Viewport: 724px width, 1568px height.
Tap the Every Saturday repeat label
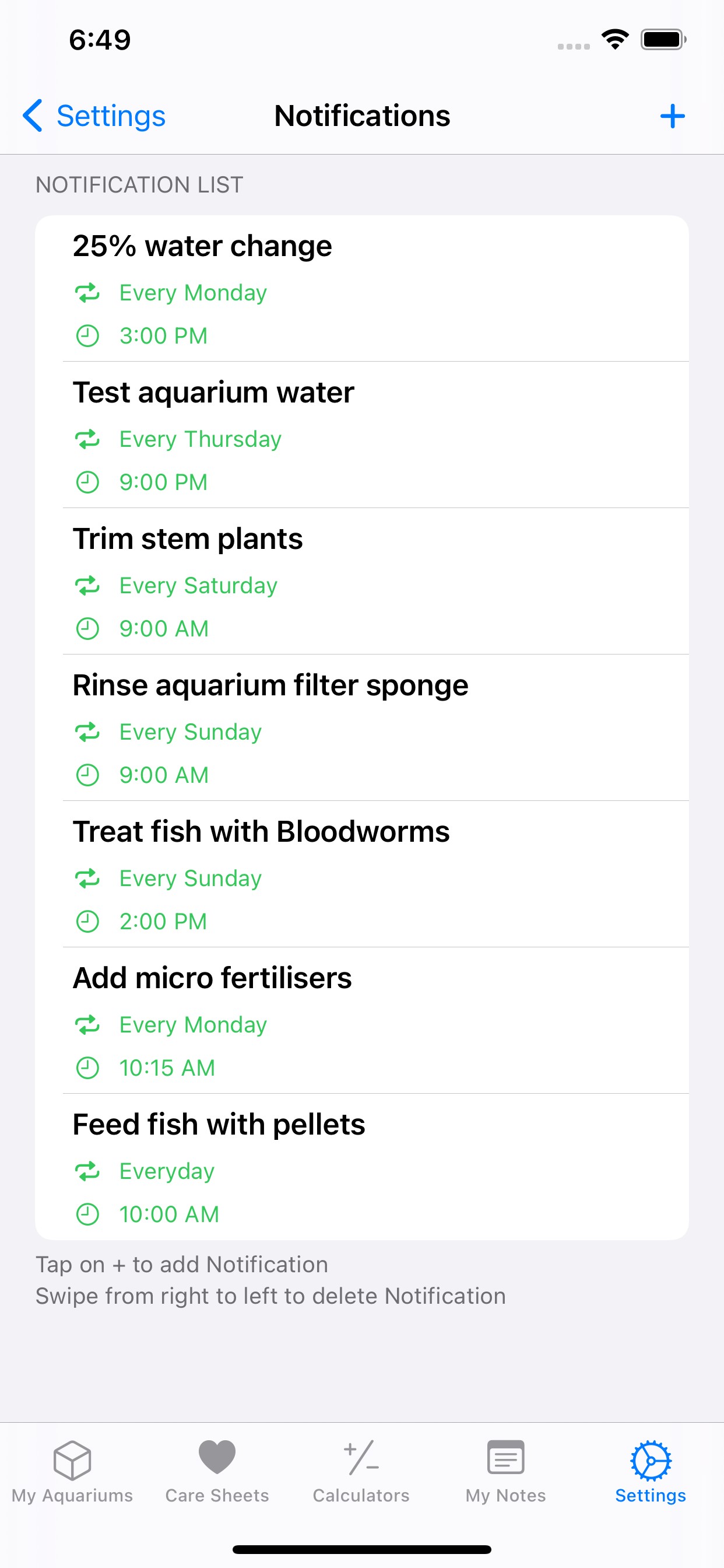tap(198, 586)
